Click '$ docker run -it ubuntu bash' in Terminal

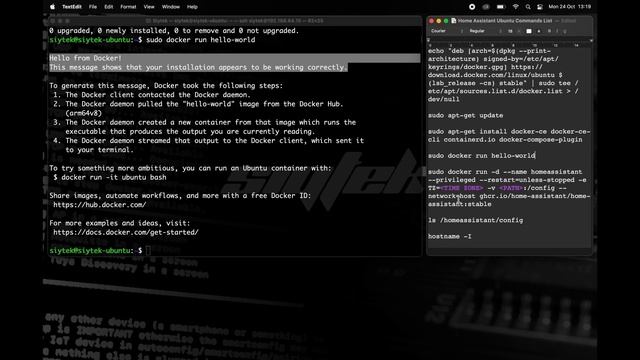110,178
